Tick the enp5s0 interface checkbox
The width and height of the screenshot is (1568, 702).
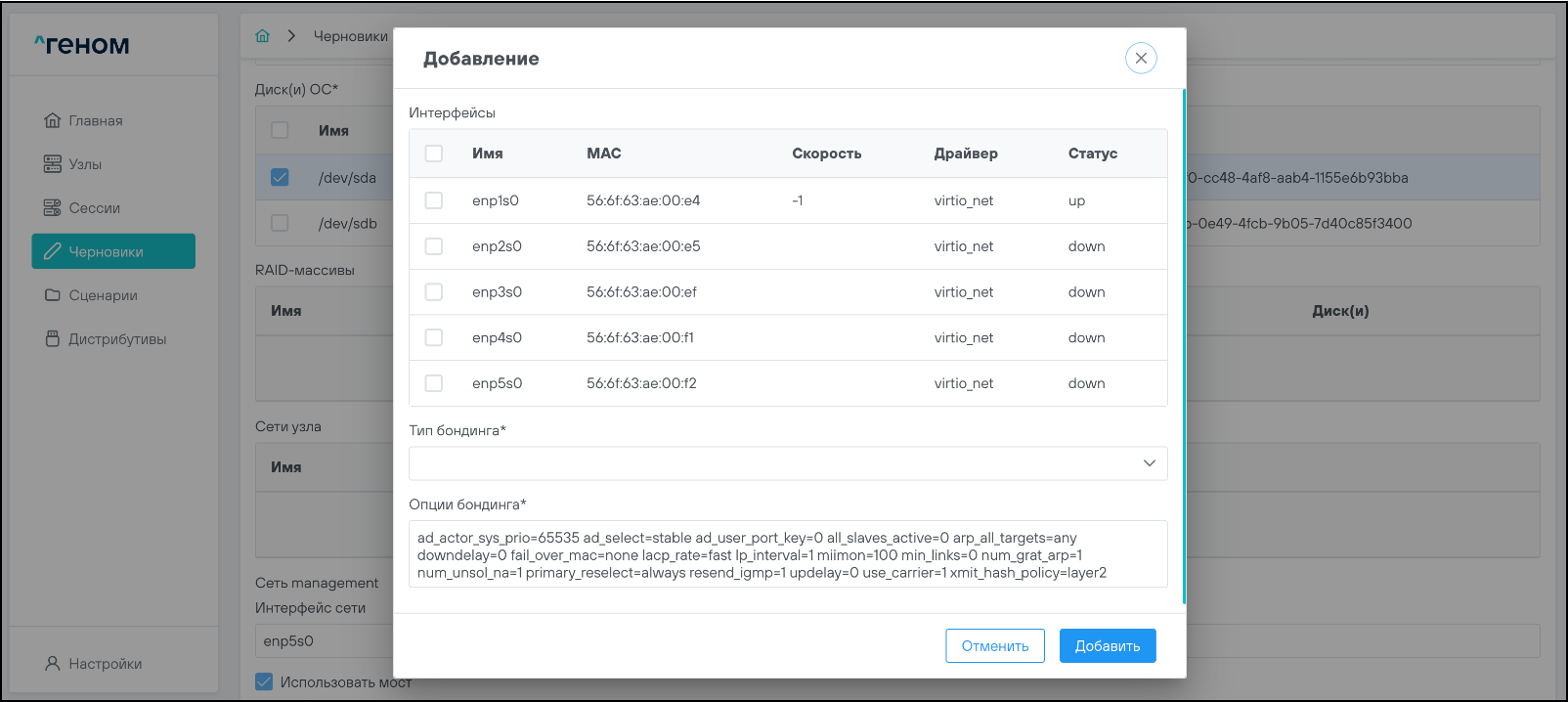click(x=434, y=383)
